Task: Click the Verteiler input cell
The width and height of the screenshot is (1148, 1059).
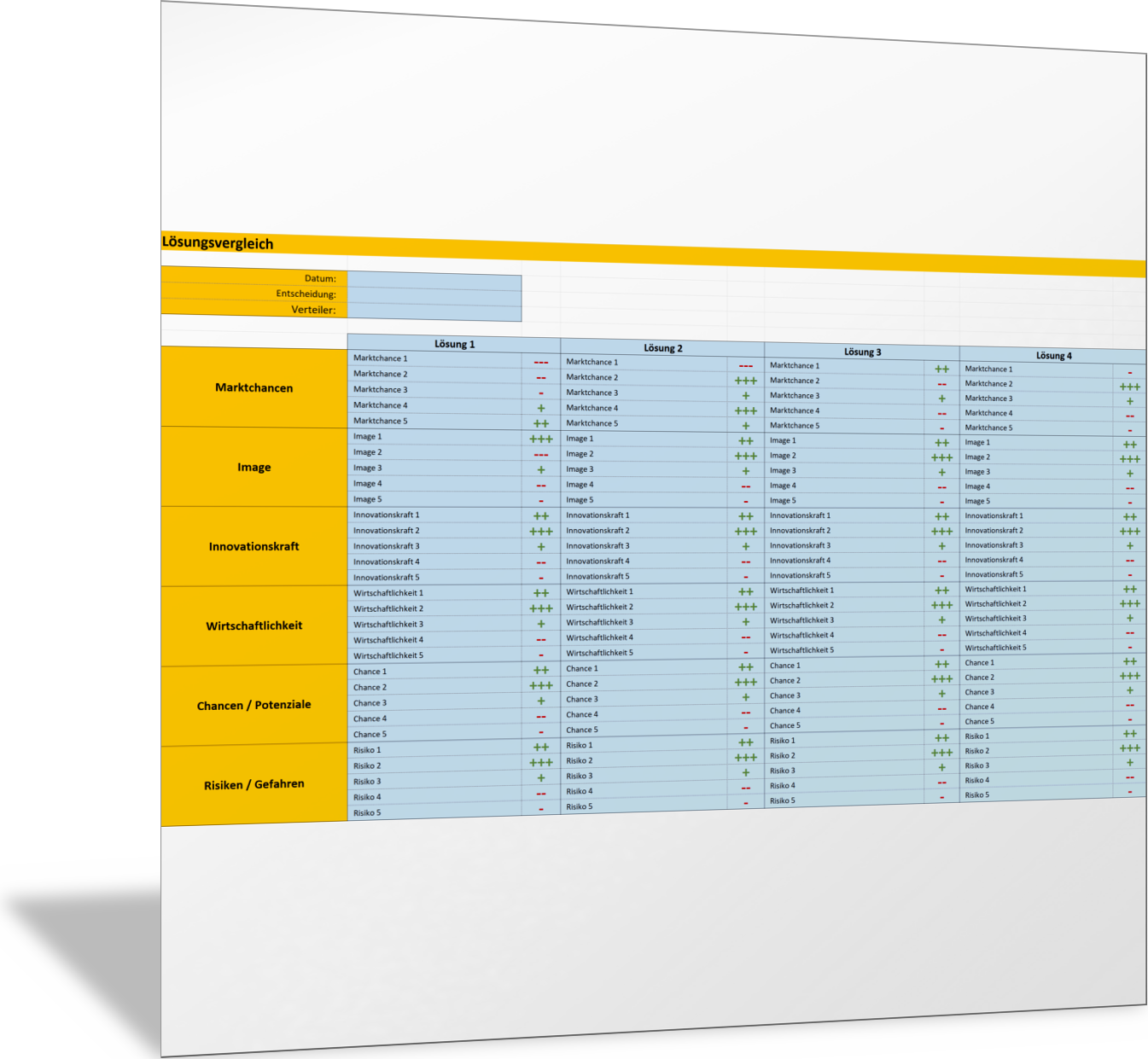Action: (x=434, y=312)
